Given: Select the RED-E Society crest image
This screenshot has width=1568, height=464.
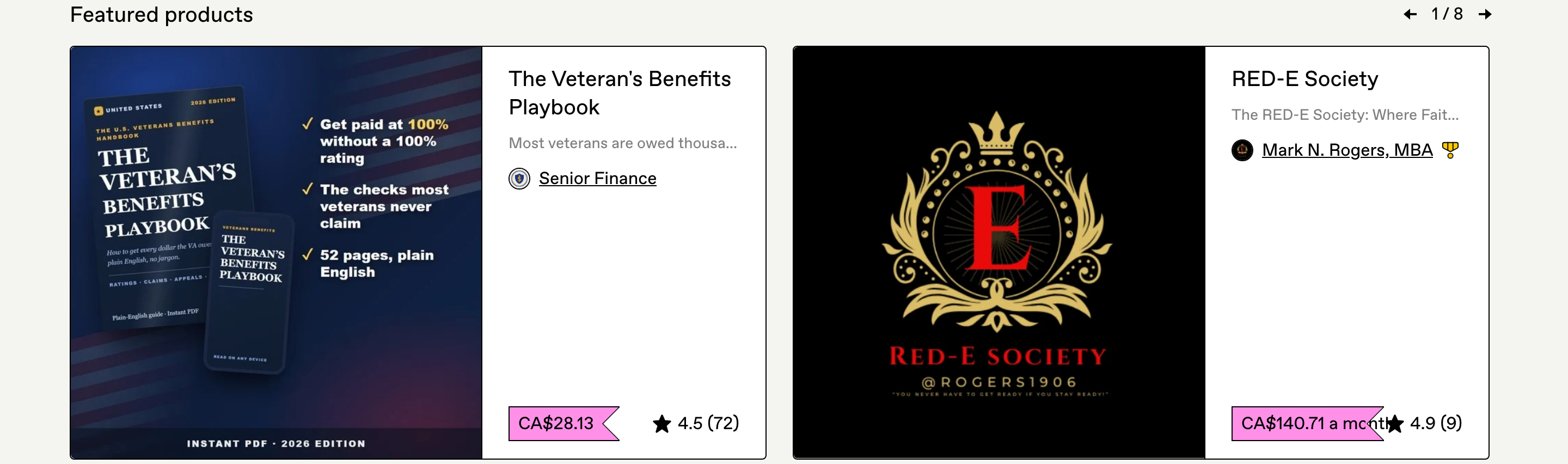Looking at the screenshot, I should (999, 252).
